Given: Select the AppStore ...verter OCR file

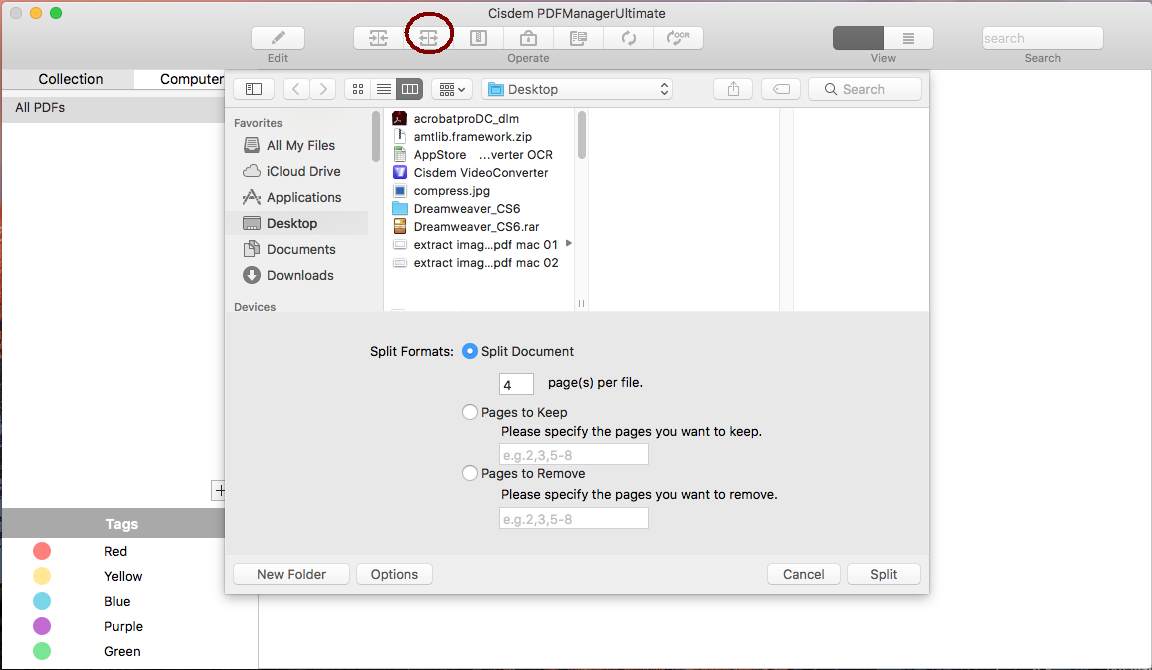Looking at the screenshot, I should click(x=481, y=154).
